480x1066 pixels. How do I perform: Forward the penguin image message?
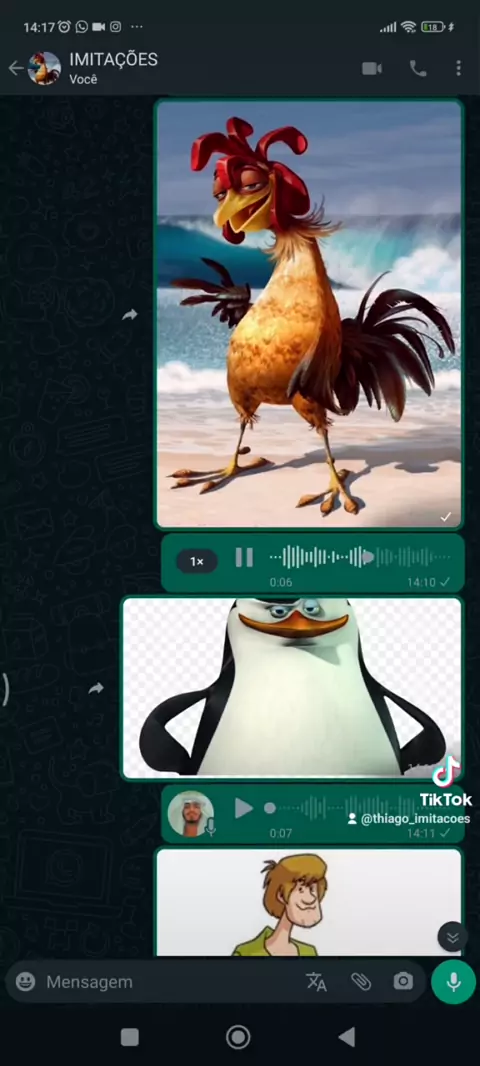[96, 689]
